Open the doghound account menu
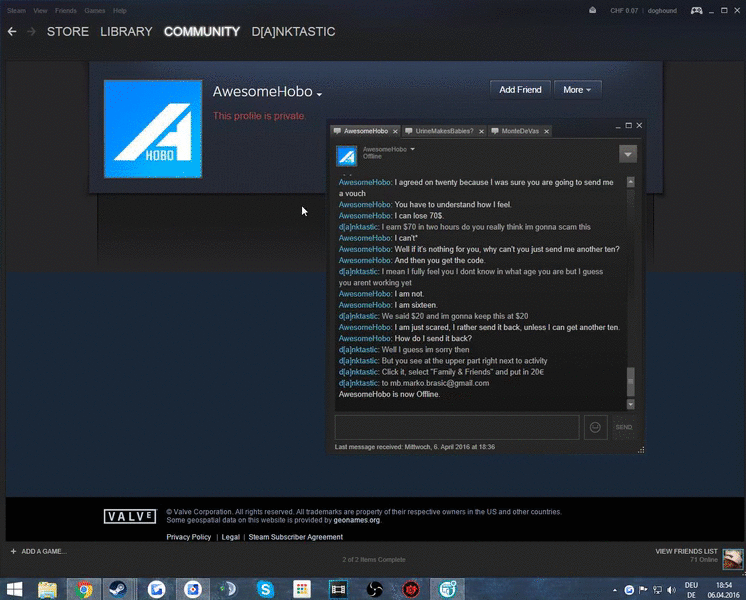 (662, 10)
